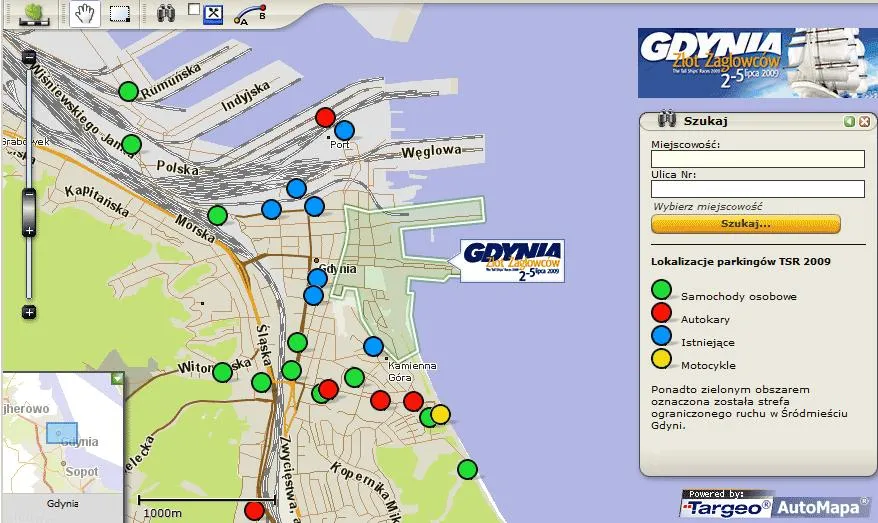This screenshot has height=523, width=878.
Task: Click the zoom slider handle
Action: [29, 209]
